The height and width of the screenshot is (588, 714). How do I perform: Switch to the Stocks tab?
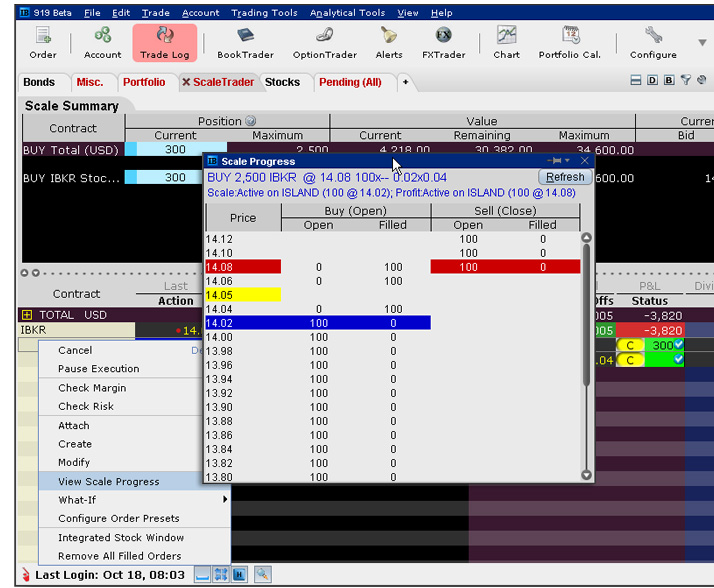coord(282,82)
